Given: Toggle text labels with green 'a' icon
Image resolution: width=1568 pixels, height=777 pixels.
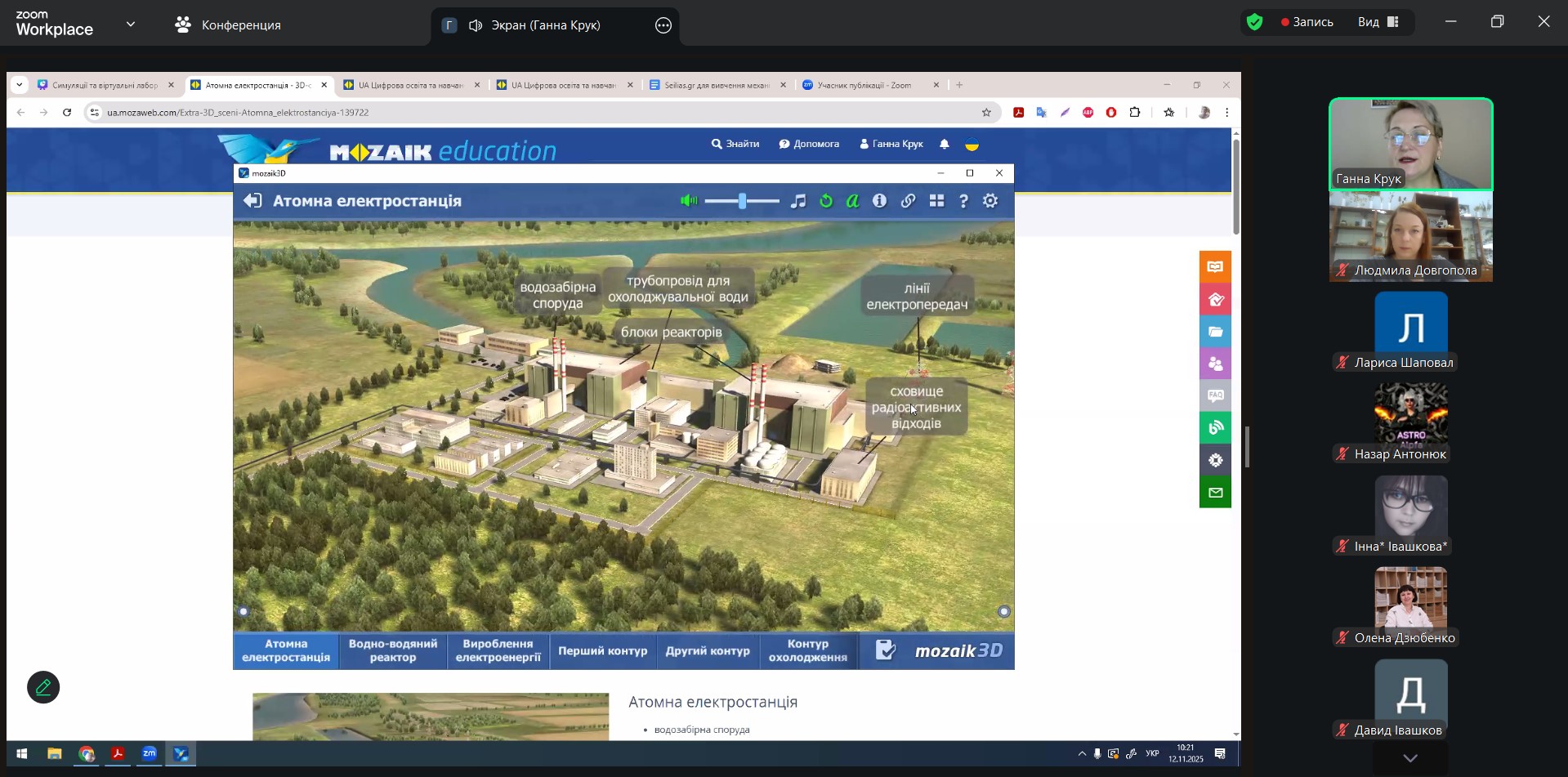Looking at the screenshot, I should tap(852, 201).
